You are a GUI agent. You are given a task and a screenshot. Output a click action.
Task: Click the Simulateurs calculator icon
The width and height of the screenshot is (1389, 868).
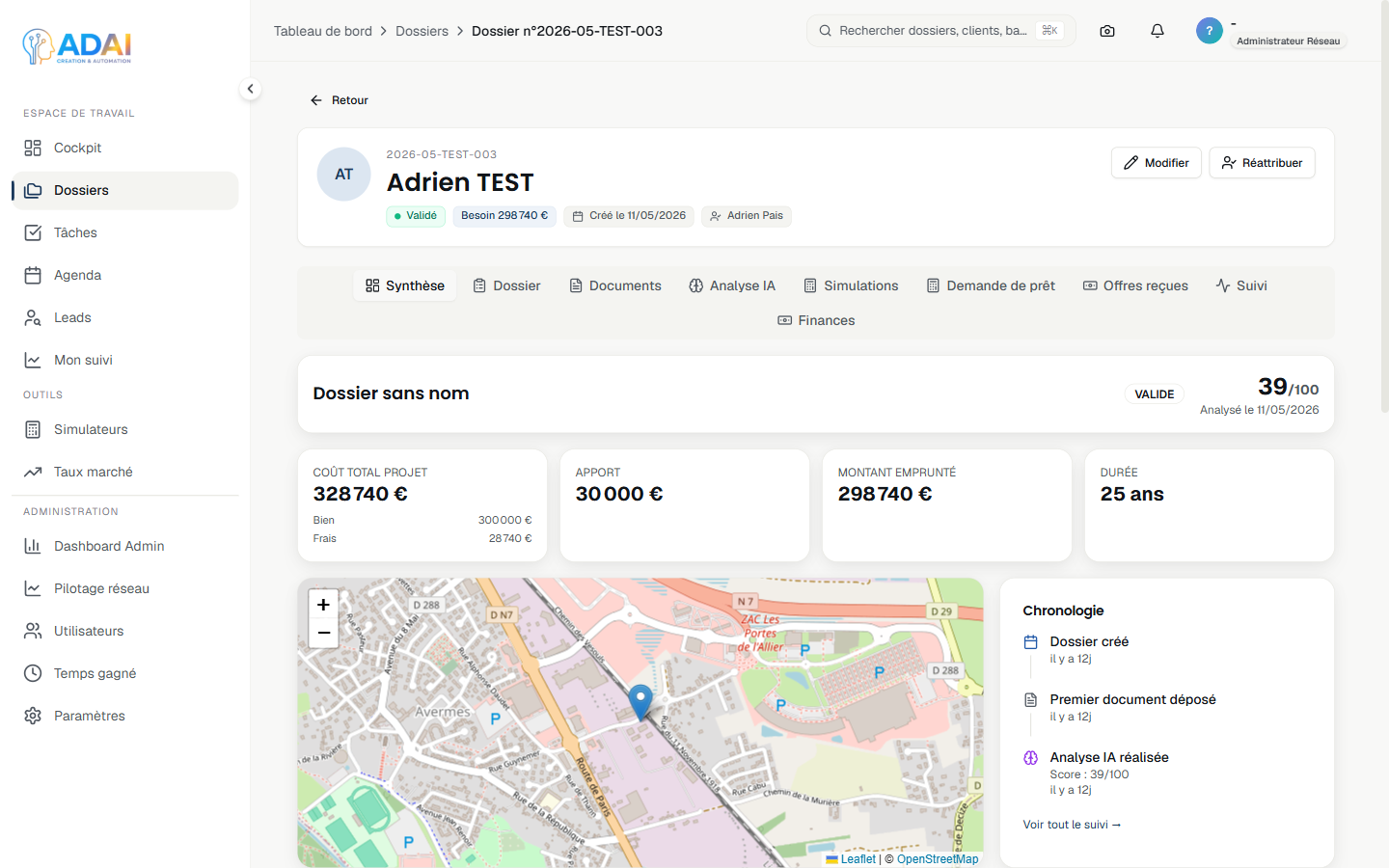[33, 429]
